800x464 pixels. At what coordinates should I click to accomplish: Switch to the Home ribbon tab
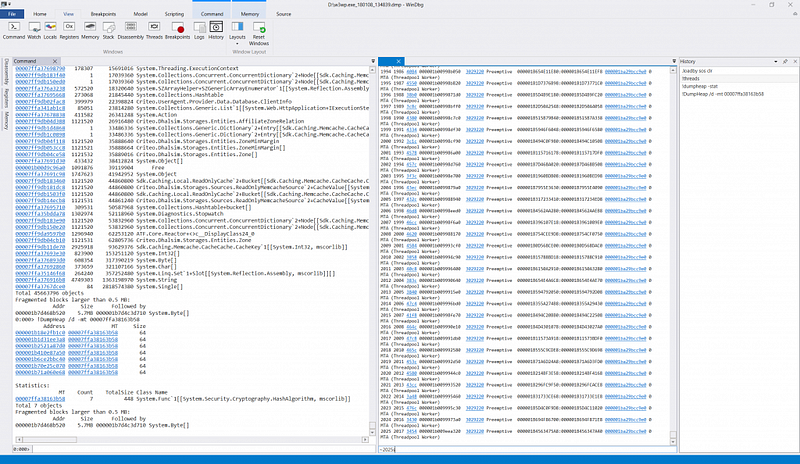pyautogui.click(x=40, y=14)
